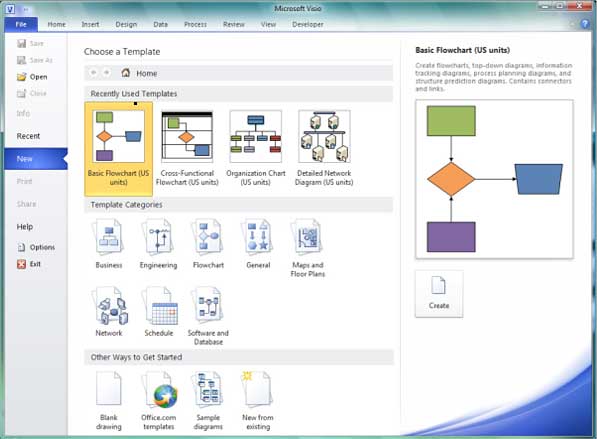This screenshot has height=439, width=597.
Task: Select the Basic Flowchart (US units) template
Action: pyautogui.click(x=118, y=149)
